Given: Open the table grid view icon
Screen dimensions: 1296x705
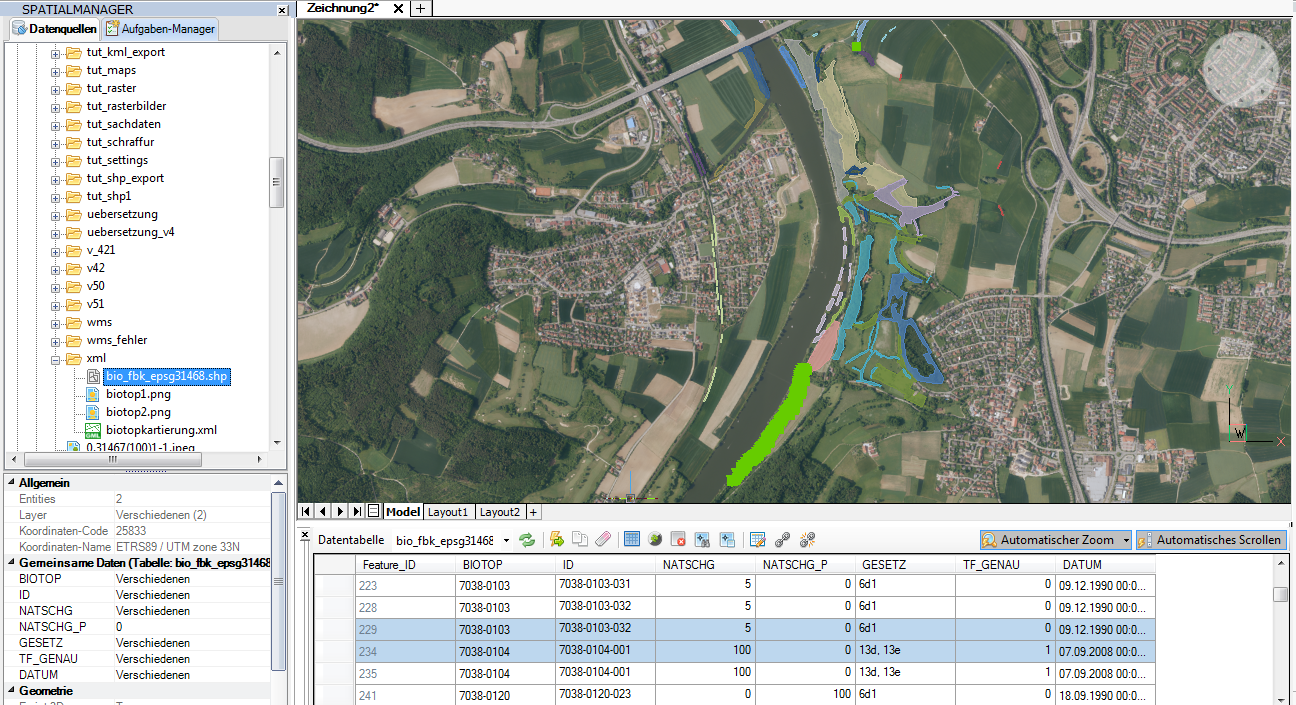Looking at the screenshot, I should [x=632, y=539].
